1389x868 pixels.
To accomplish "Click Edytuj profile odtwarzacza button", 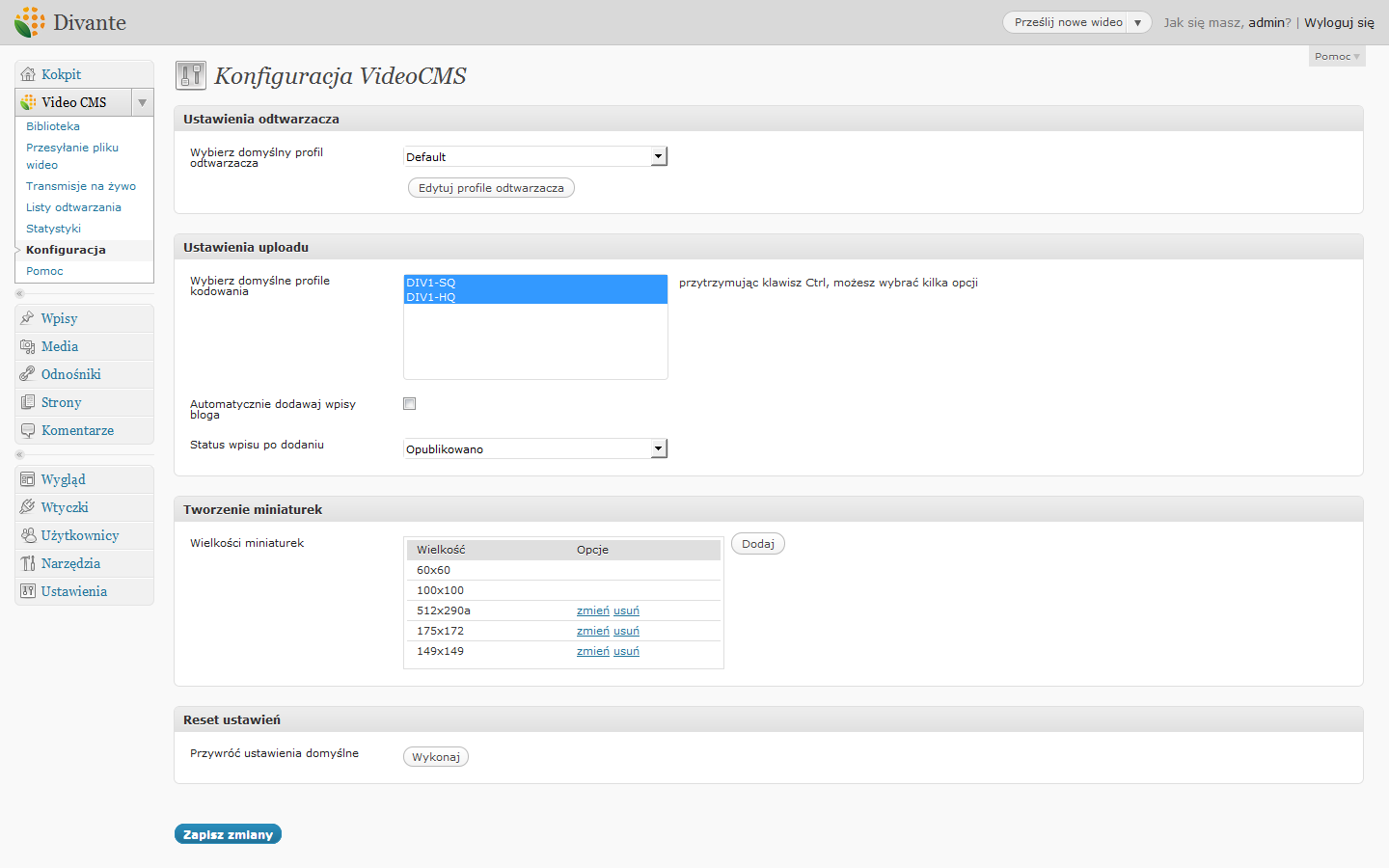I will coord(491,188).
